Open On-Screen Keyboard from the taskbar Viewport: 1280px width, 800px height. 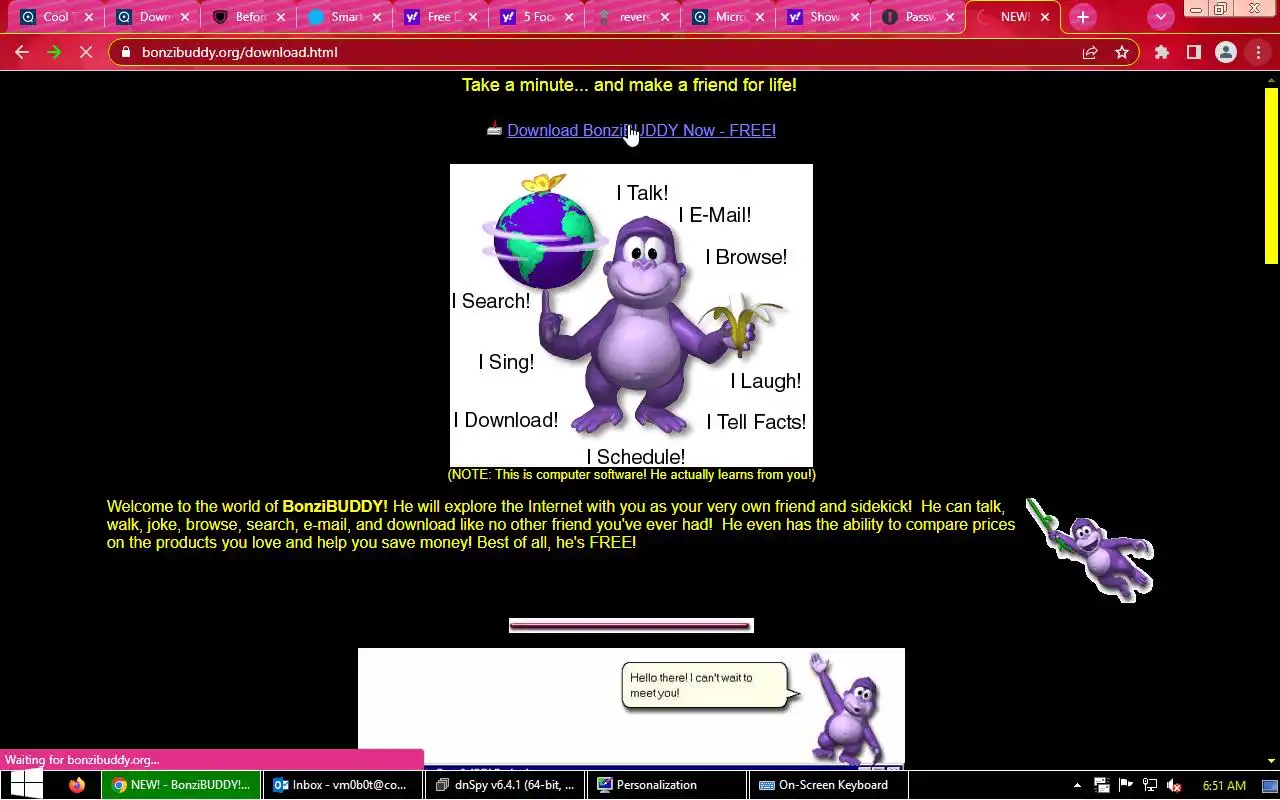[829, 785]
